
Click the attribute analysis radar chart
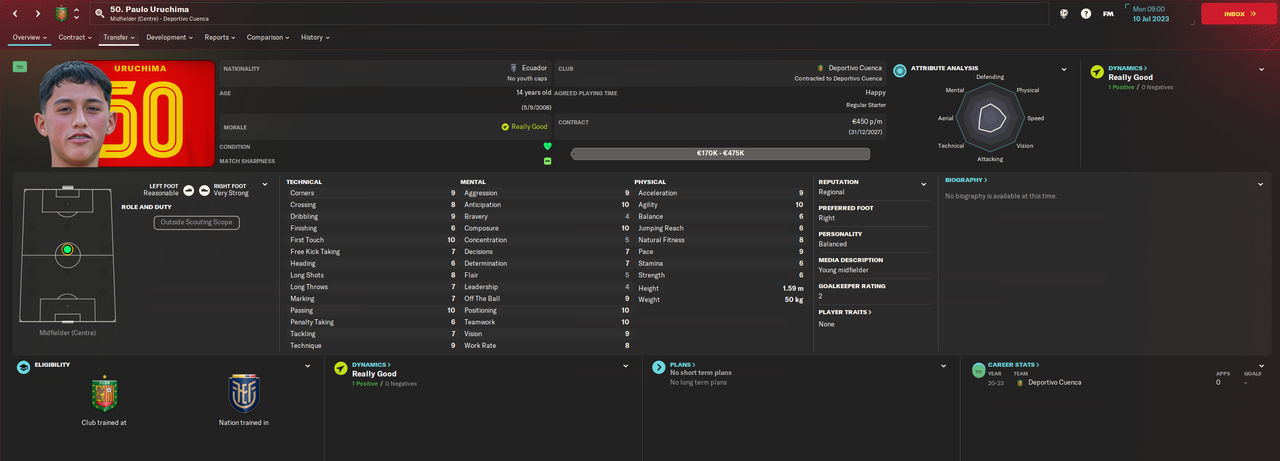click(x=990, y=118)
